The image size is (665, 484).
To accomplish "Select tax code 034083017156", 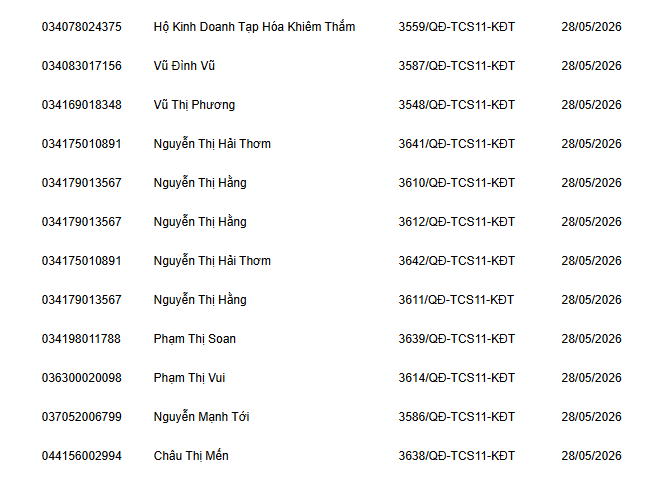I will 81,66.
